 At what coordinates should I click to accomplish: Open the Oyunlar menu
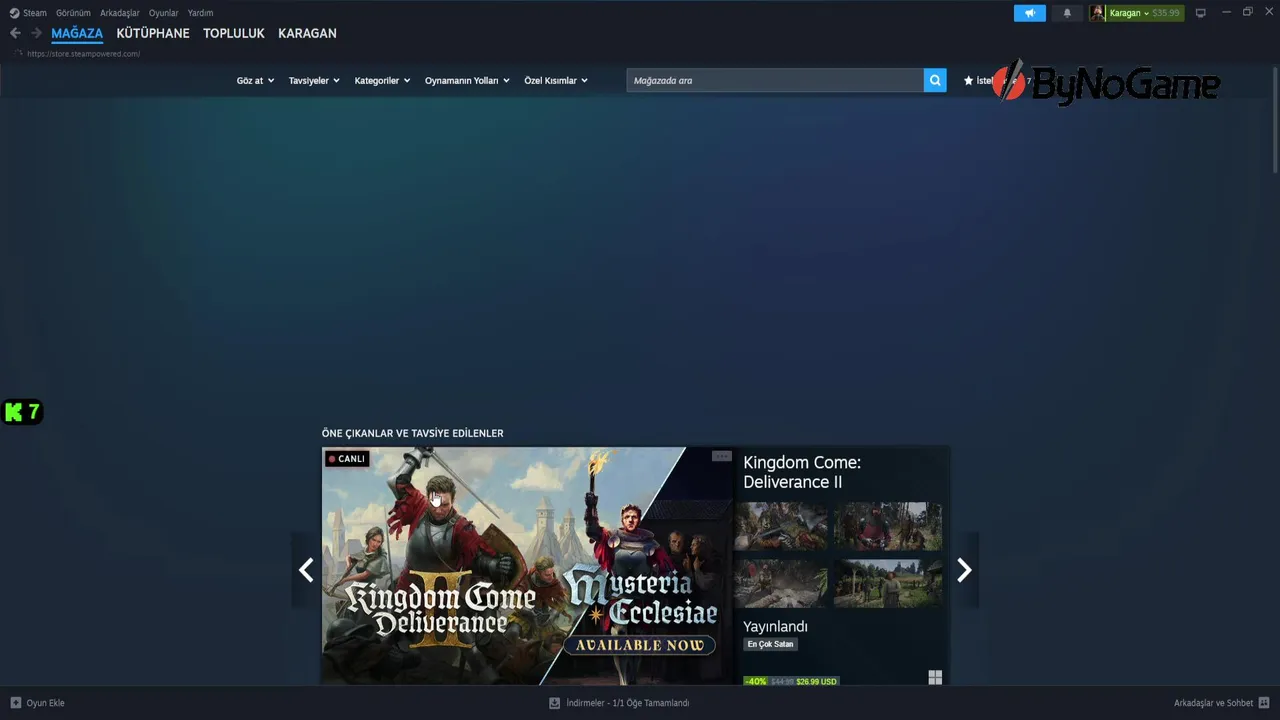coord(164,13)
